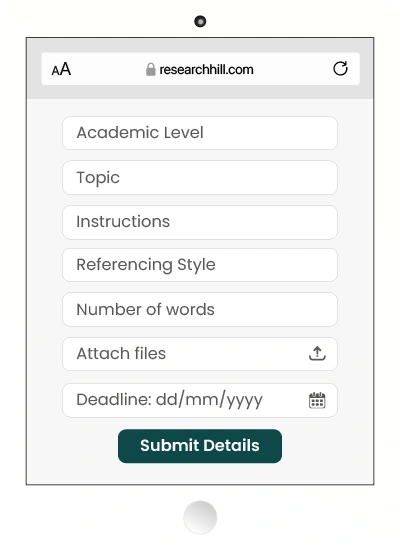Click the Deadline dd/mm/yyyy text
400x548 pixels.
click(169, 400)
